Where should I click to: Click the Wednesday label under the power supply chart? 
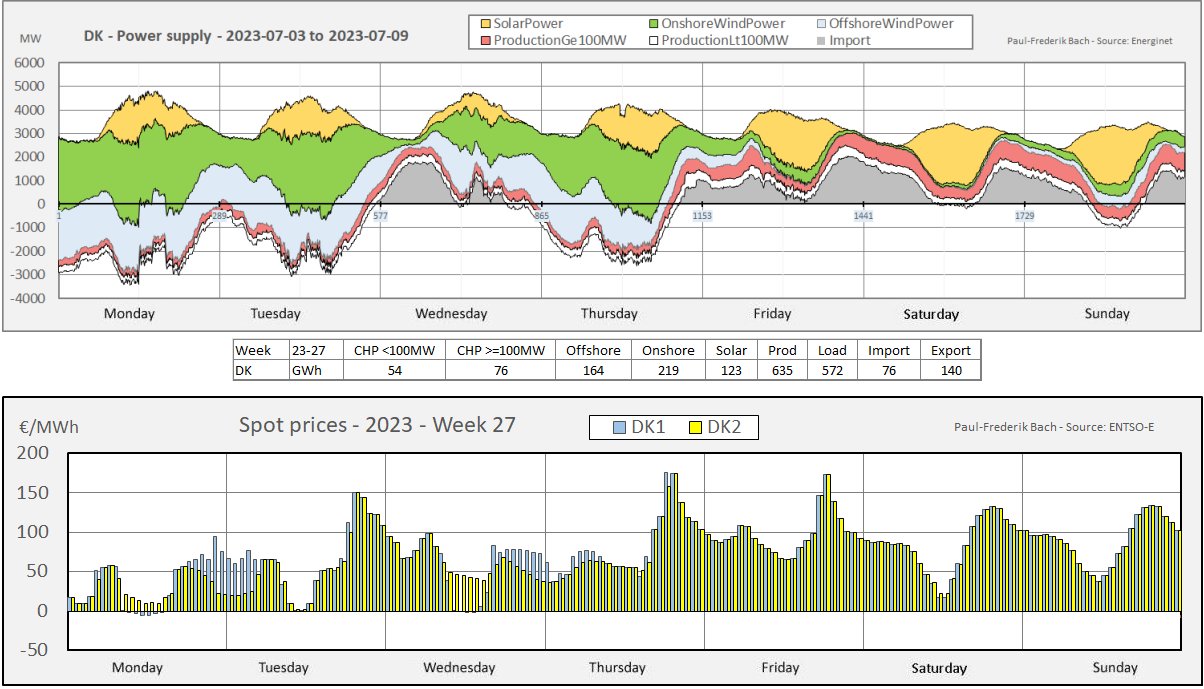point(451,314)
